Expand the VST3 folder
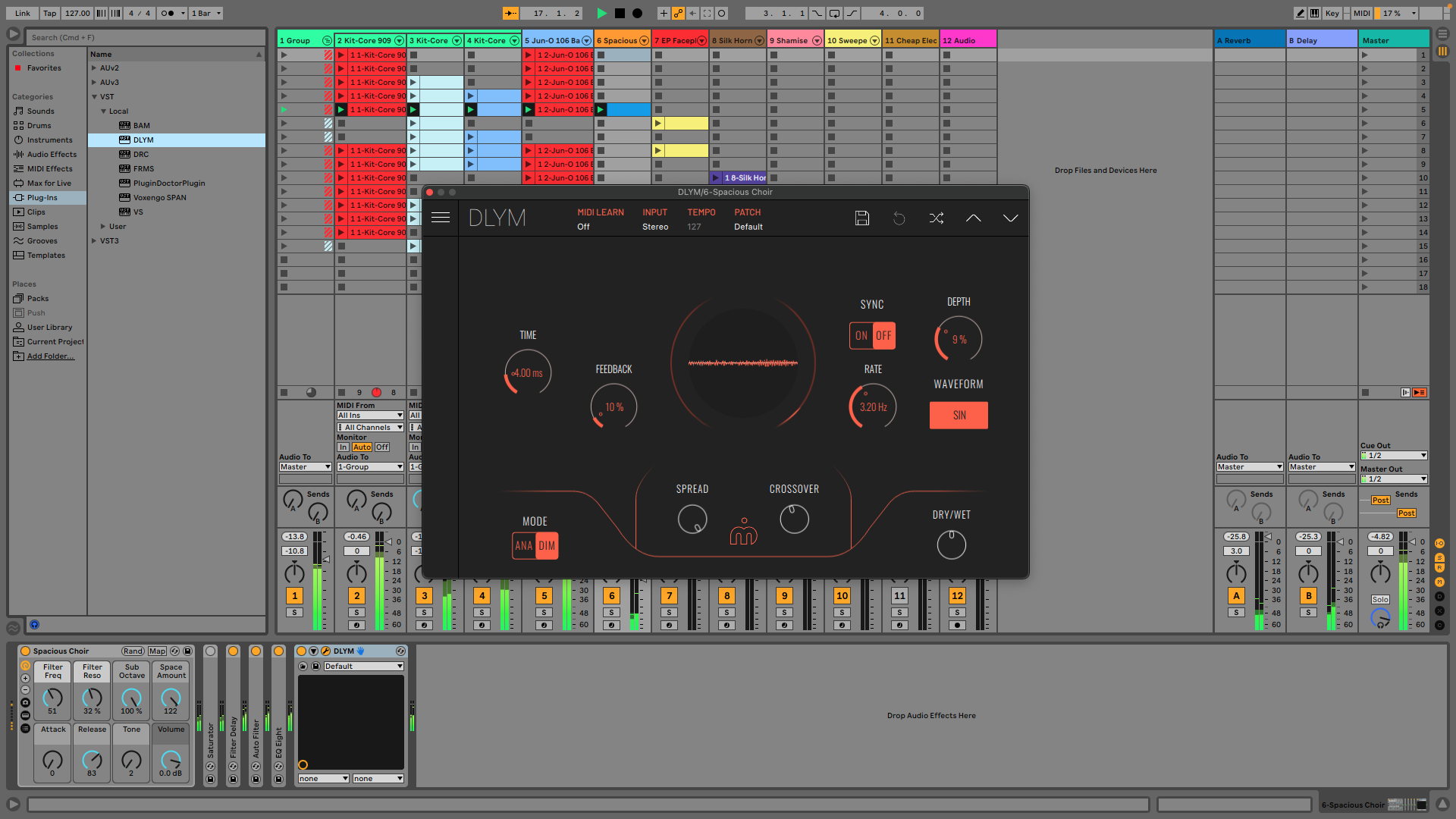 (x=94, y=241)
